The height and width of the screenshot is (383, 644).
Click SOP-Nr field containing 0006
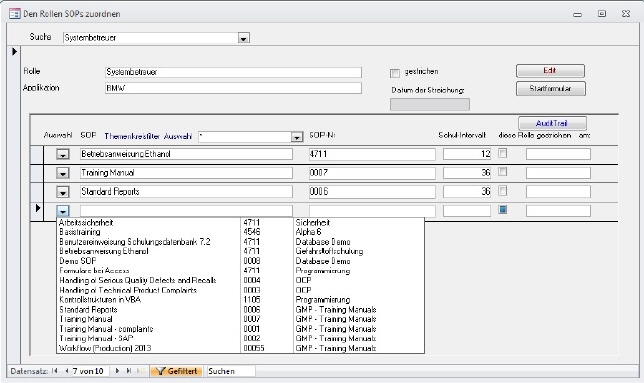click(372, 192)
